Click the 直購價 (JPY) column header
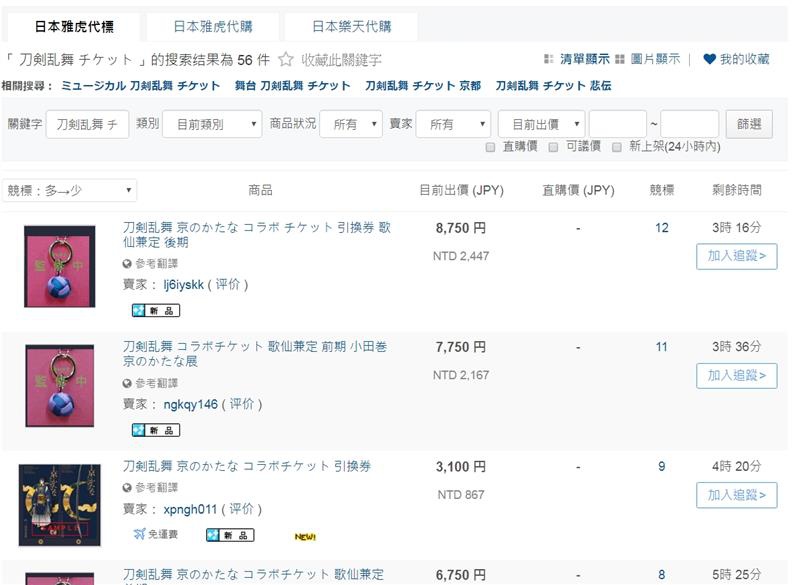Viewport: 800px width, 585px height. [578, 190]
